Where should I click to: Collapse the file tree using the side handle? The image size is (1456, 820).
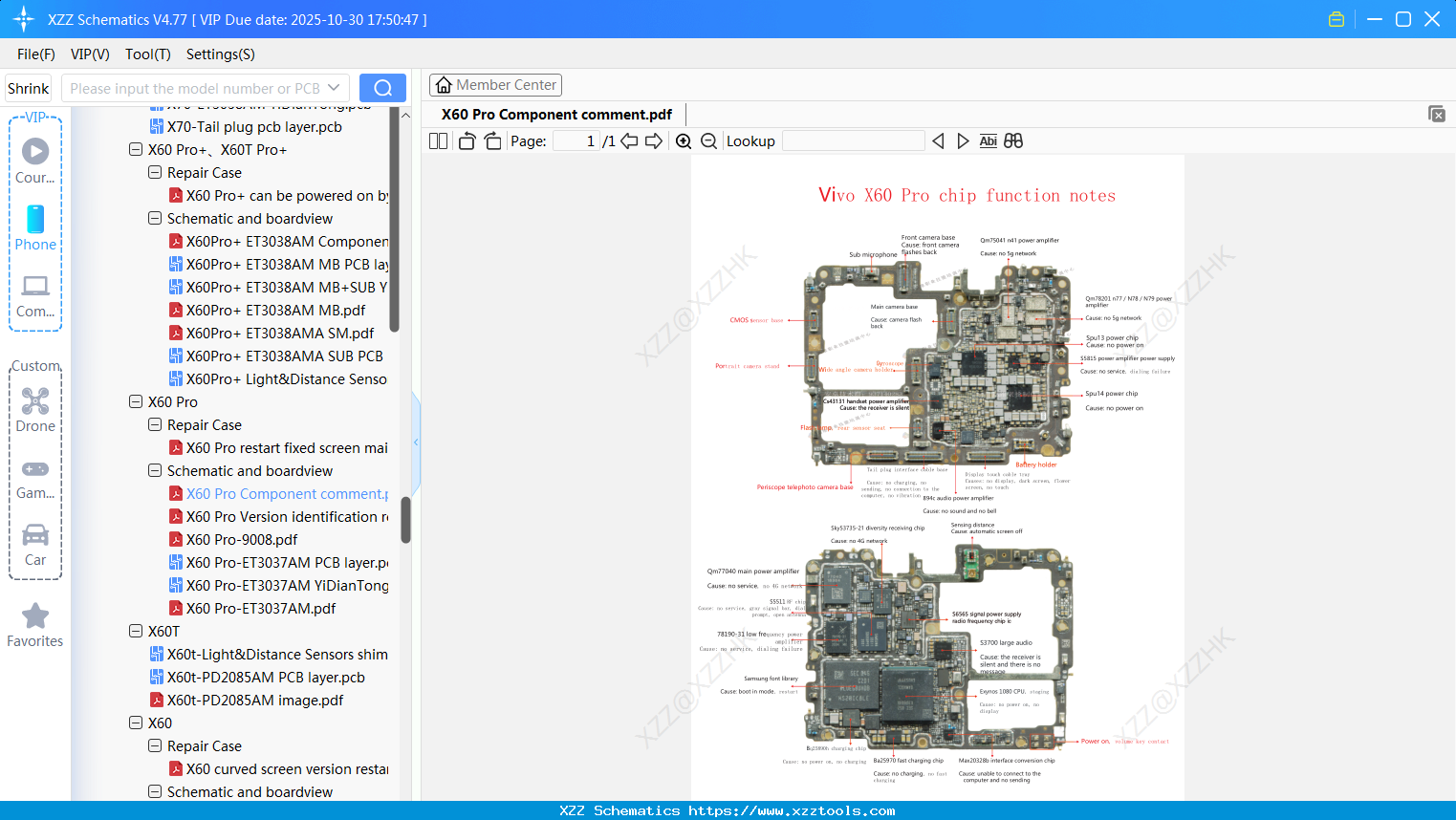click(x=416, y=442)
